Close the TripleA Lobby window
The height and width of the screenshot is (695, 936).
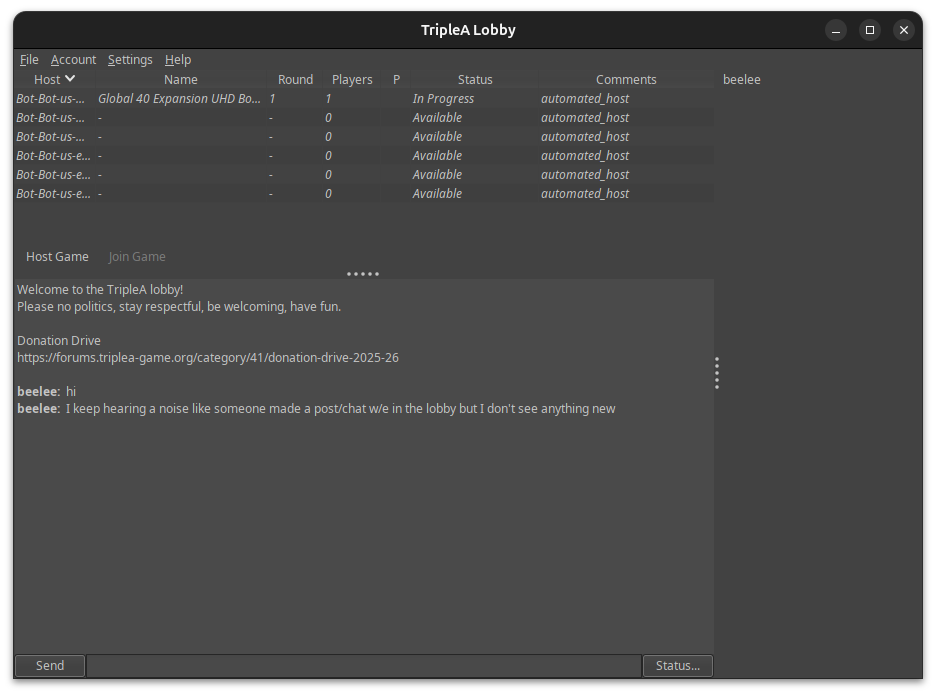tap(904, 30)
